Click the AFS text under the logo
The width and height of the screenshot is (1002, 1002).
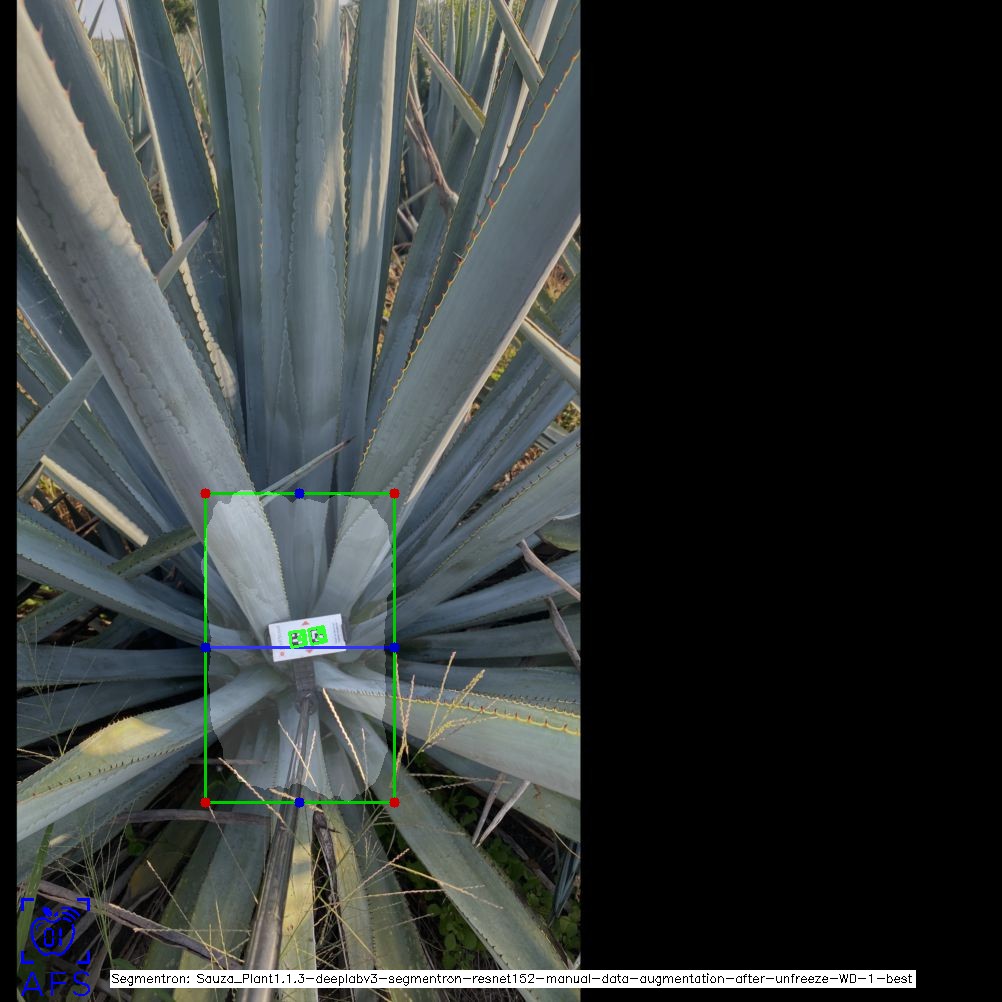tap(54, 983)
